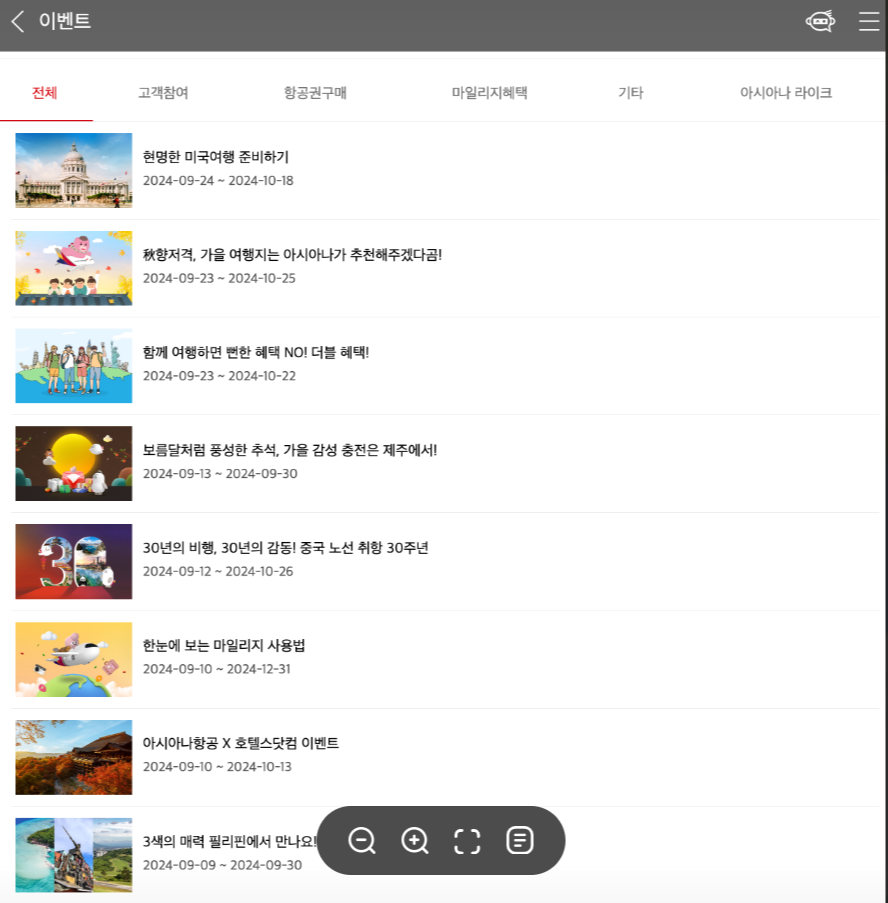Click the Philippines three-photo thumbnail
Image resolution: width=888 pixels, height=903 pixels.
tap(74, 855)
